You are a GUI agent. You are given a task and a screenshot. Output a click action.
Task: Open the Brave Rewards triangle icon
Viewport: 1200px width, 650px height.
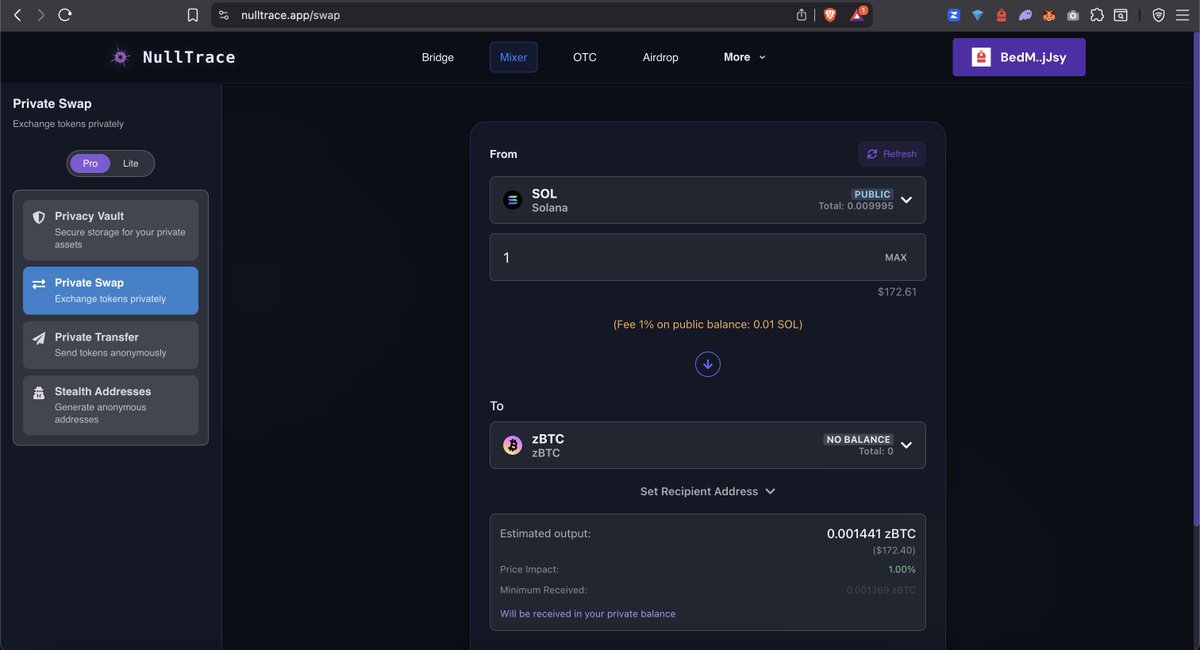tap(858, 15)
